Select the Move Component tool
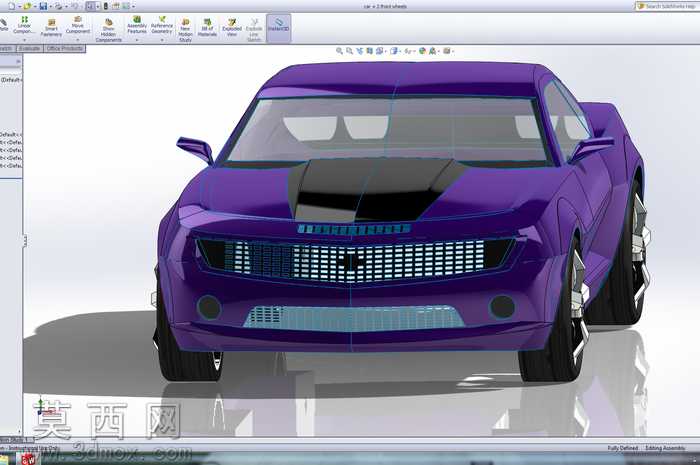The image size is (700, 465). (78, 25)
